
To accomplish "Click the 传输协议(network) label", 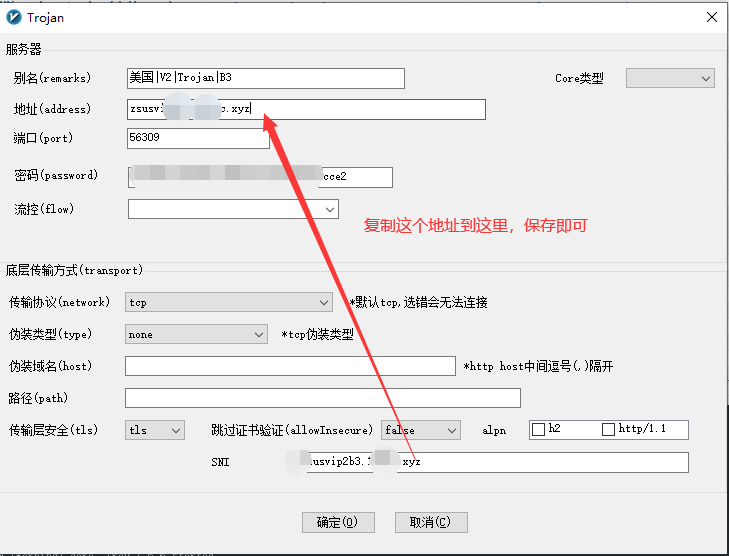I will pyautogui.click(x=60, y=302).
